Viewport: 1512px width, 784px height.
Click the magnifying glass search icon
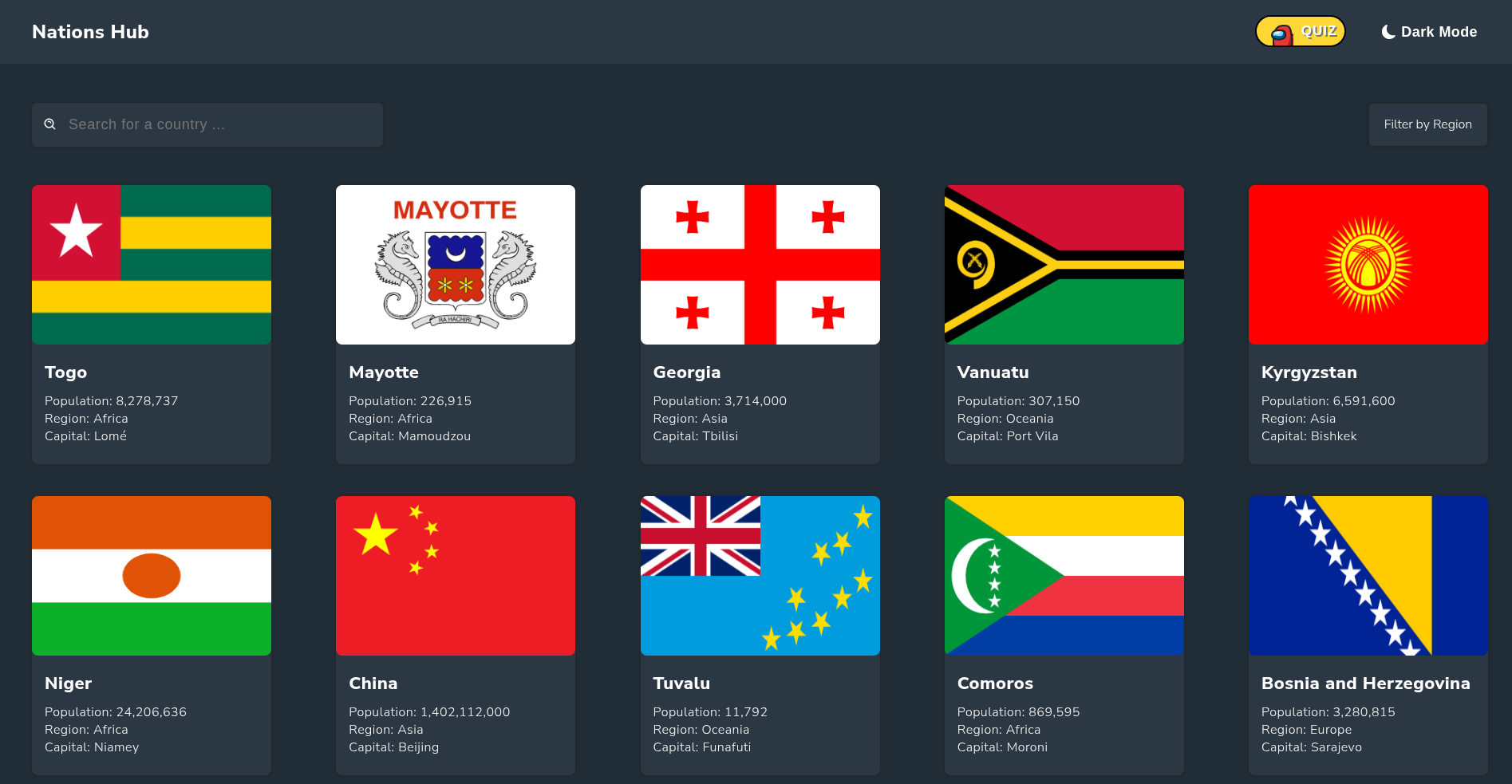49,124
